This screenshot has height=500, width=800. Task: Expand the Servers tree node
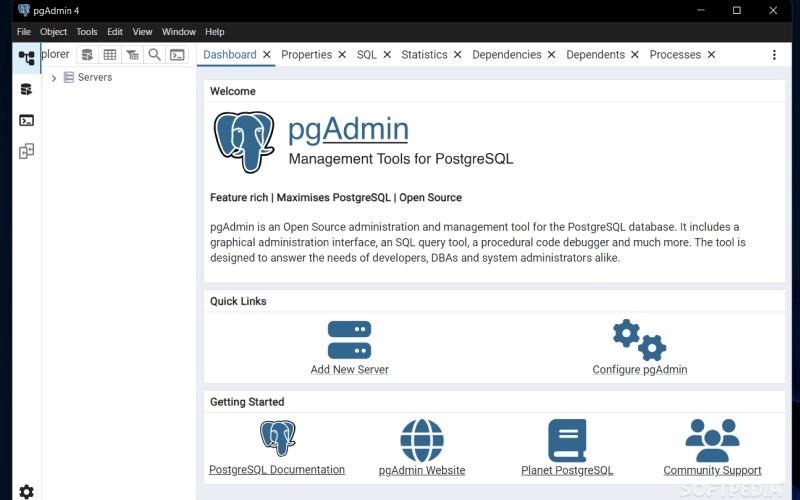click(x=54, y=78)
